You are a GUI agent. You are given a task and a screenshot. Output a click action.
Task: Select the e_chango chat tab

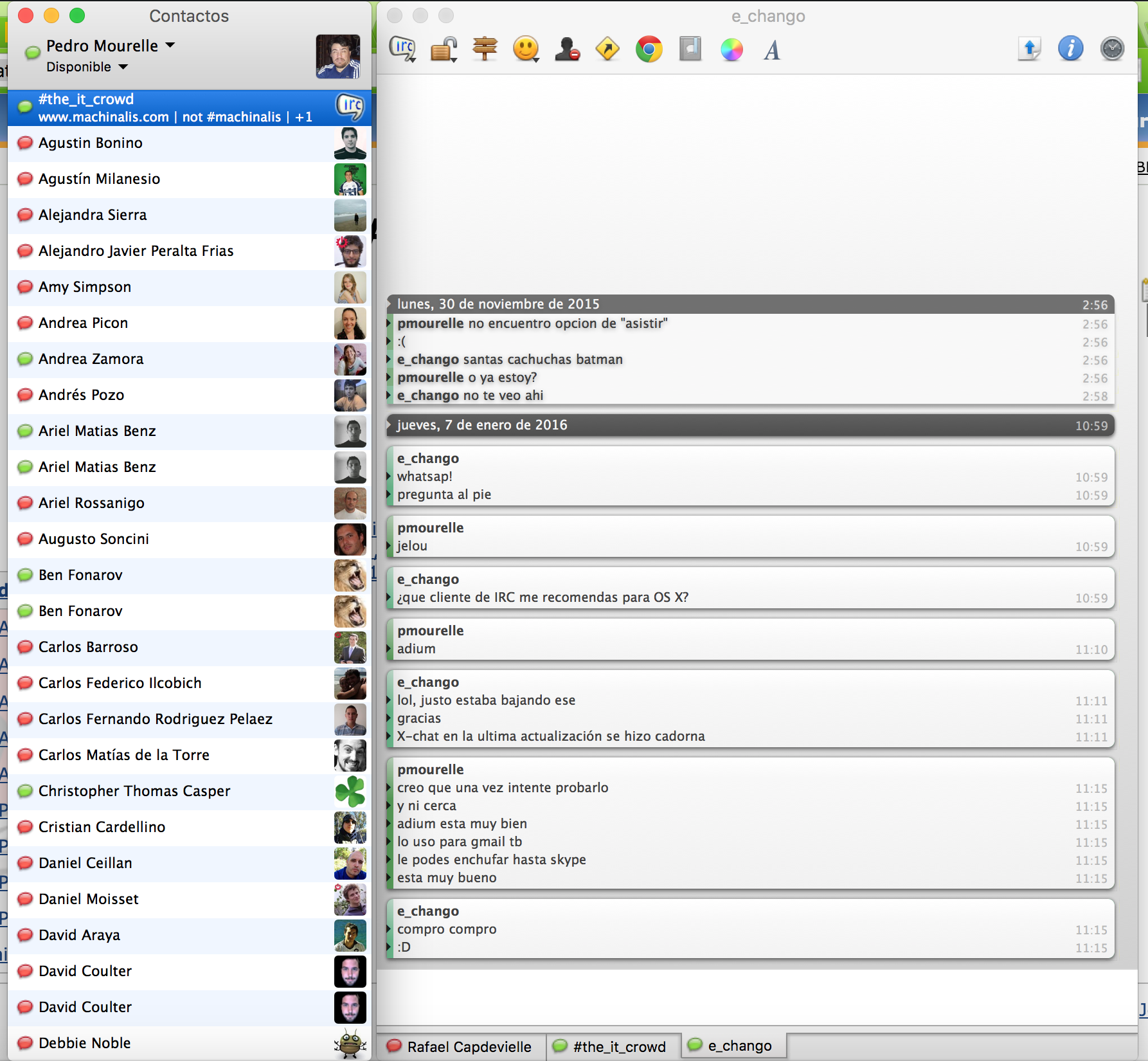coord(733,1046)
